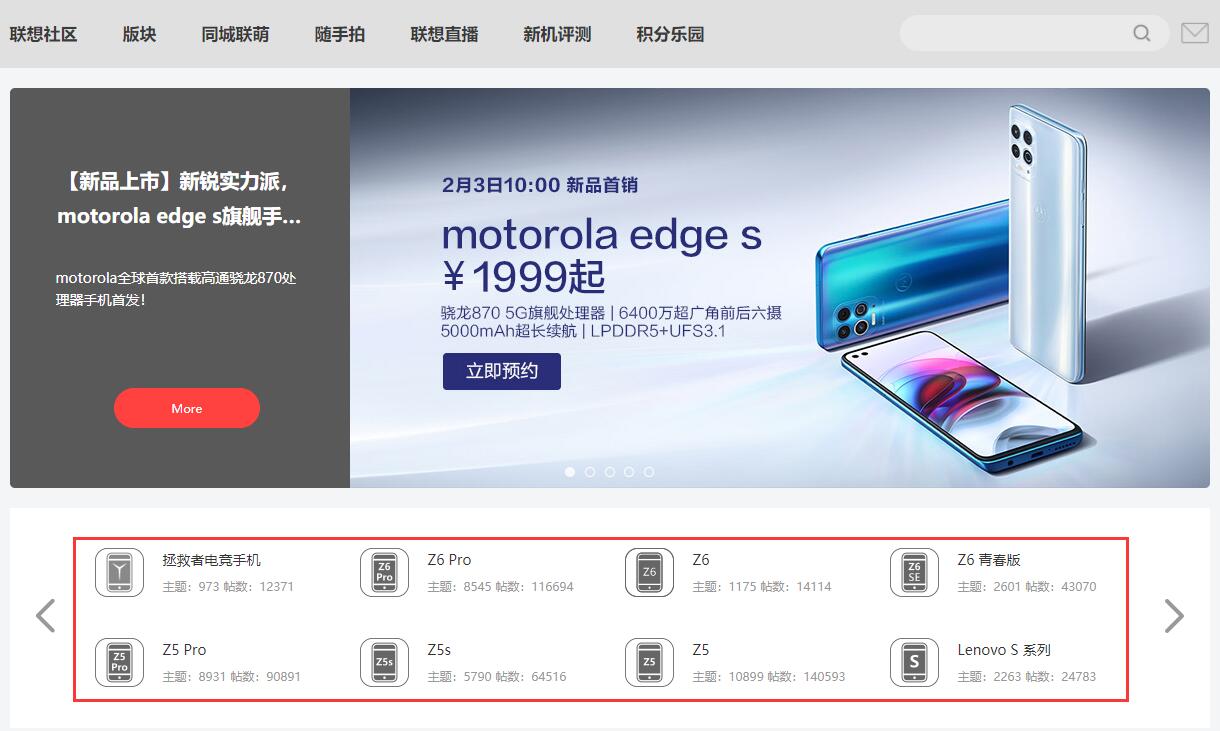Show next forum list with right chevron
Screen dimensions: 1220x731
point(1174,616)
